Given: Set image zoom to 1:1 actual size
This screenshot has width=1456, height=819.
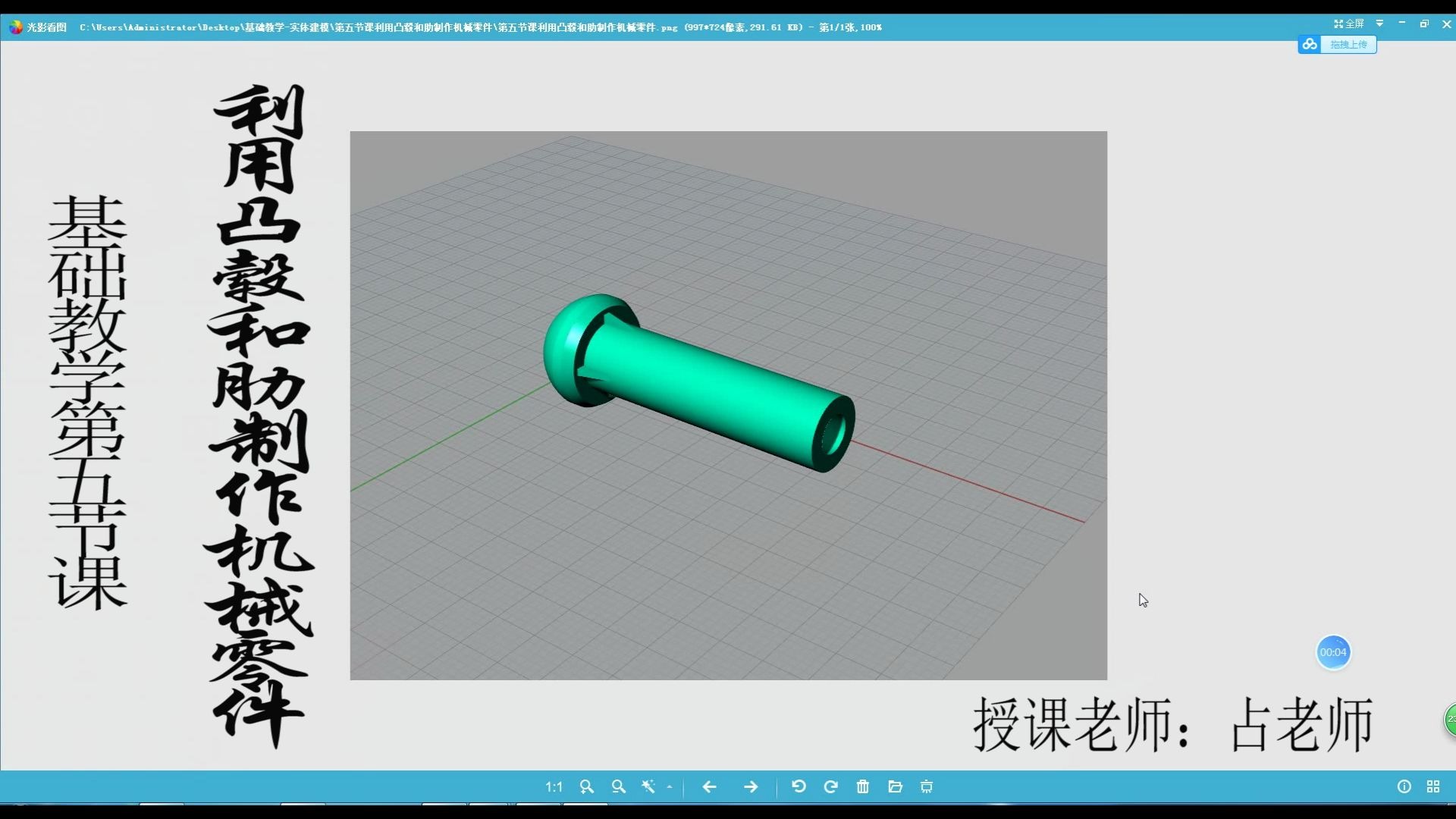Looking at the screenshot, I should 554,787.
